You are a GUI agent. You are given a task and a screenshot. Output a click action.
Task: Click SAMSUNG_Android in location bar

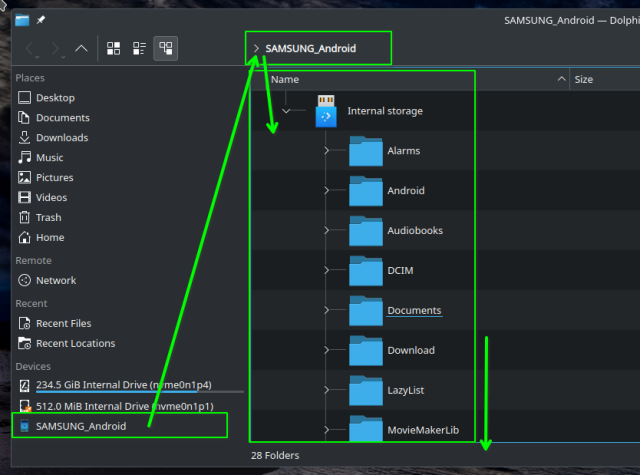[311, 49]
